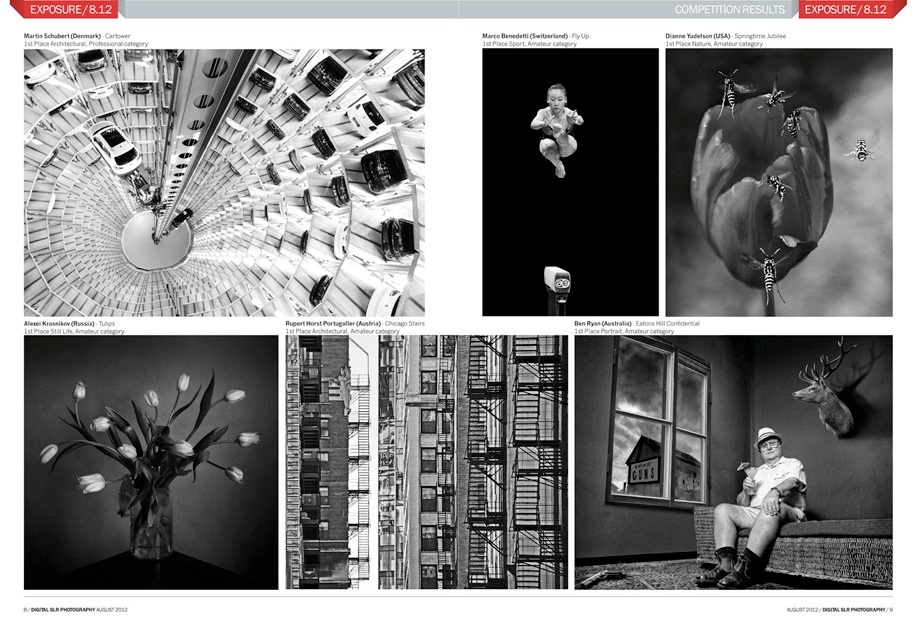Open the Tulips still life photo
The height and width of the screenshot is (617, 921).
pyautogui.click(x=151, y=462)
